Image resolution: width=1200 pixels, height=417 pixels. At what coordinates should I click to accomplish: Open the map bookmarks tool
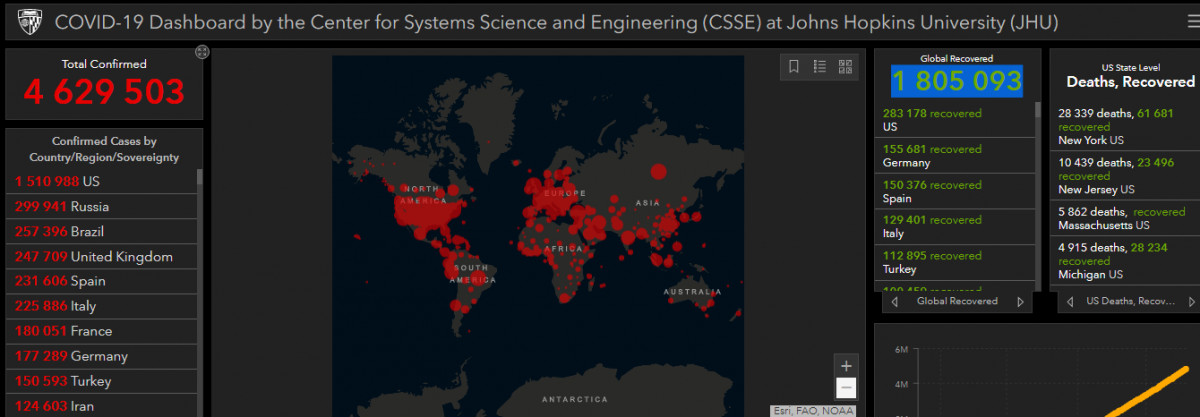click(794, 66)
